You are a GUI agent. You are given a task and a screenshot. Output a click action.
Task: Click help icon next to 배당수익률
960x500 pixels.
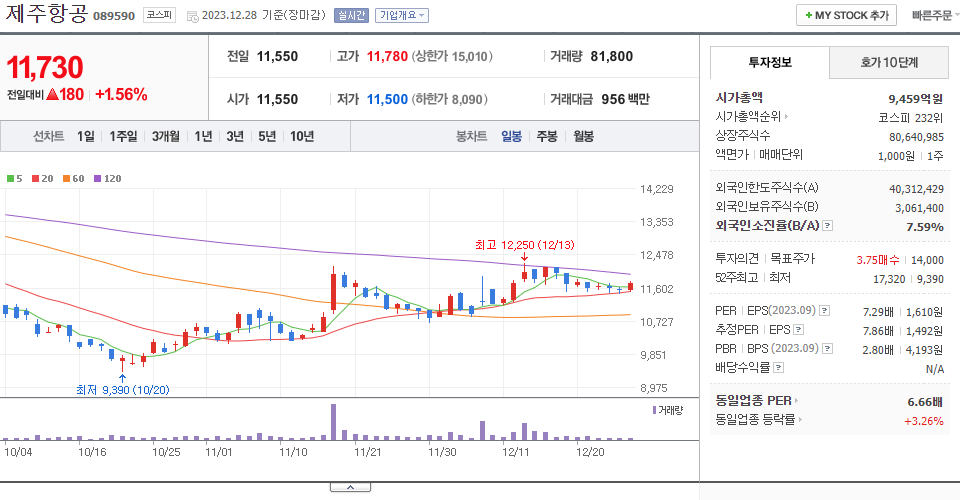click(778, 368)
